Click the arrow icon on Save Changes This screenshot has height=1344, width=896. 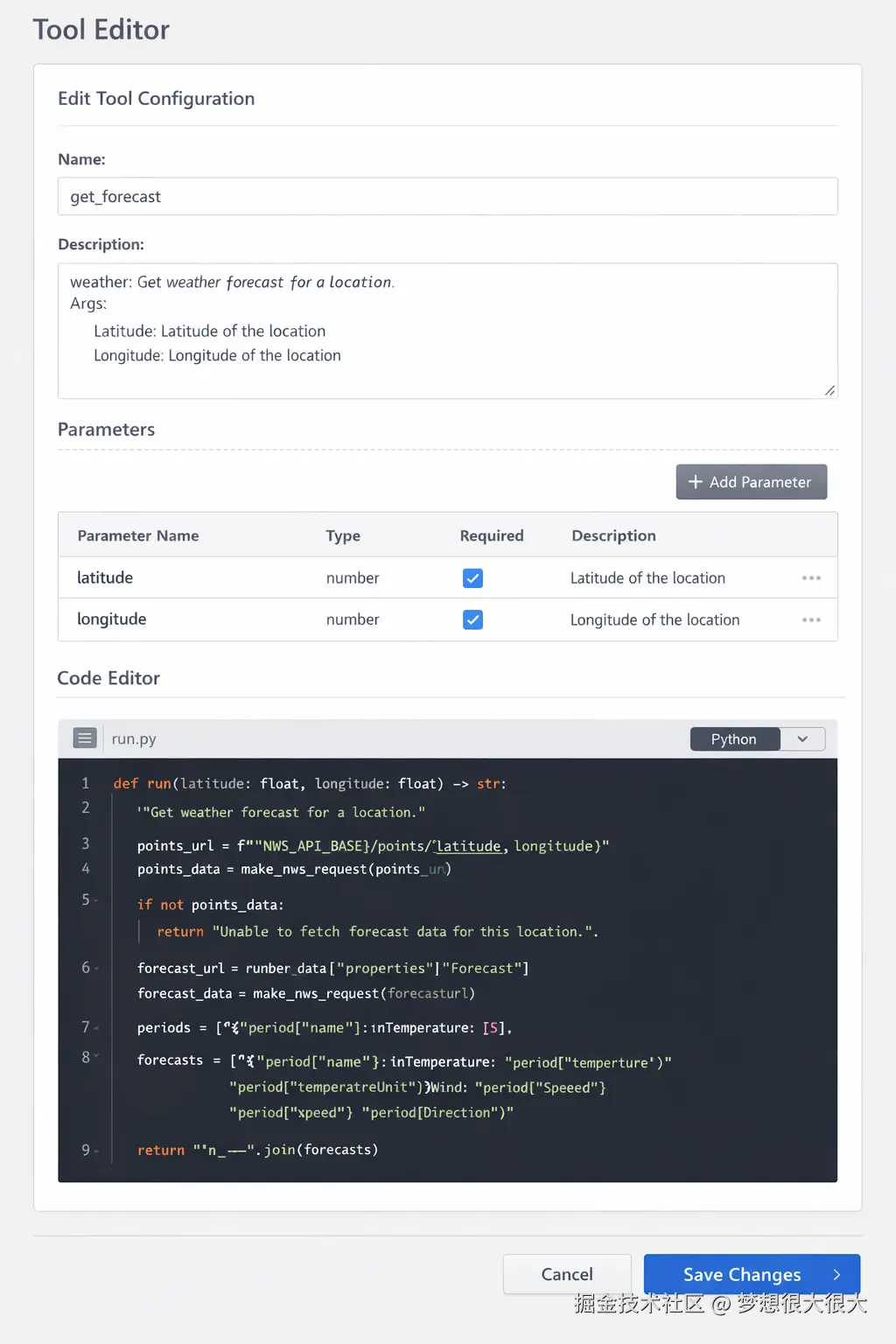point(836,1275)
